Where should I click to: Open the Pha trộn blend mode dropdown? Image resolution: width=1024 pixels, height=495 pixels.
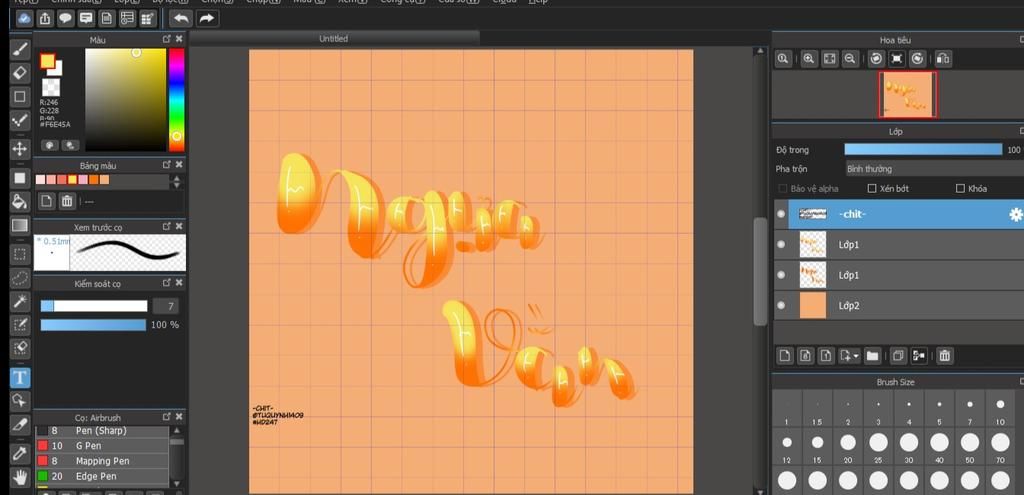935,169
